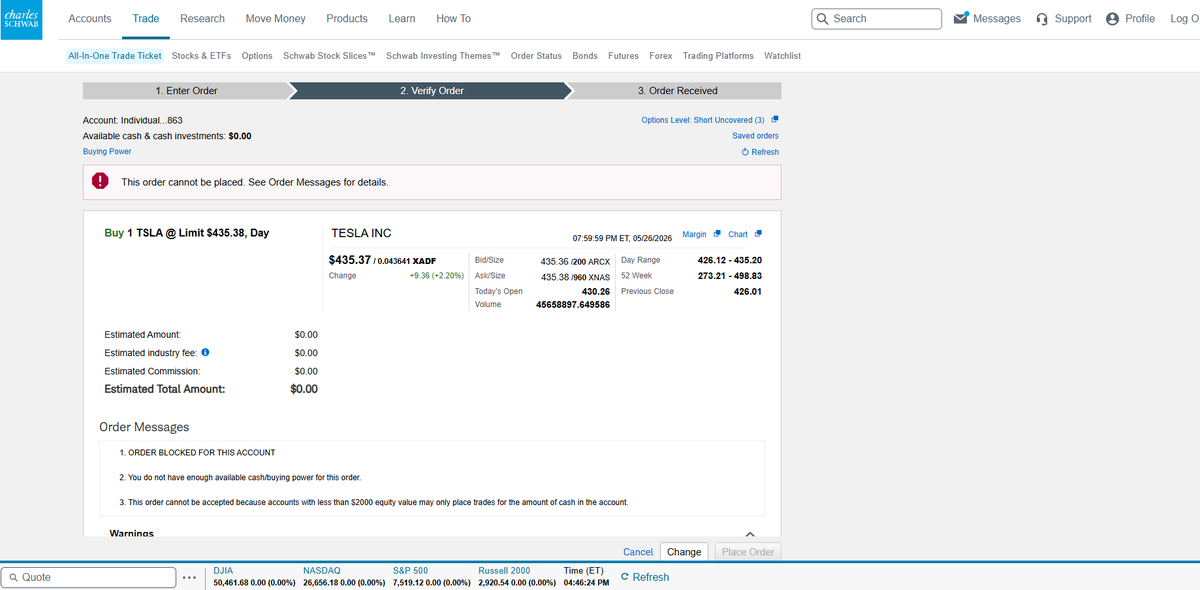
Task: Open the Trade menu
Action: [146, 19]
